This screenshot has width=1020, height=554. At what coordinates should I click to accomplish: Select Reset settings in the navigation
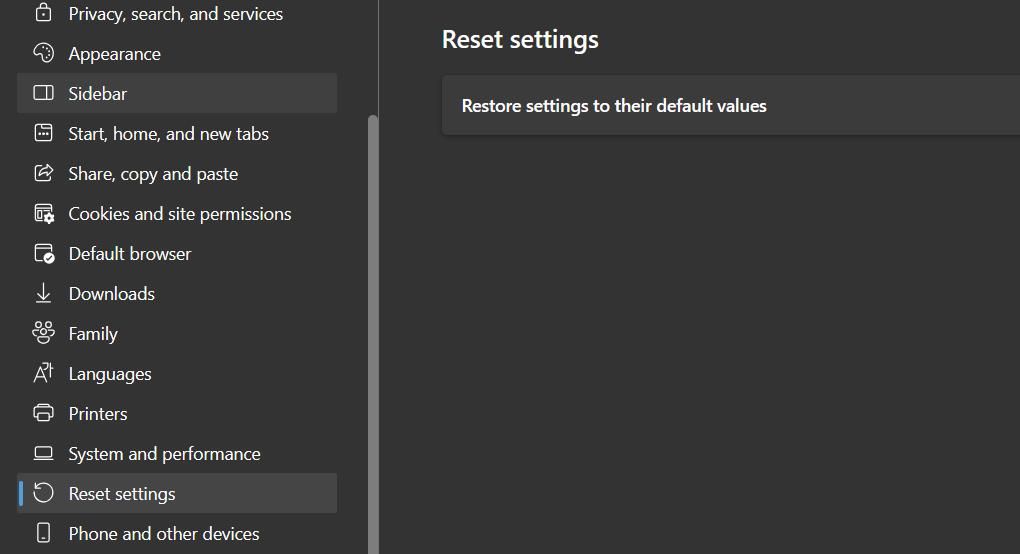point(122,494)
